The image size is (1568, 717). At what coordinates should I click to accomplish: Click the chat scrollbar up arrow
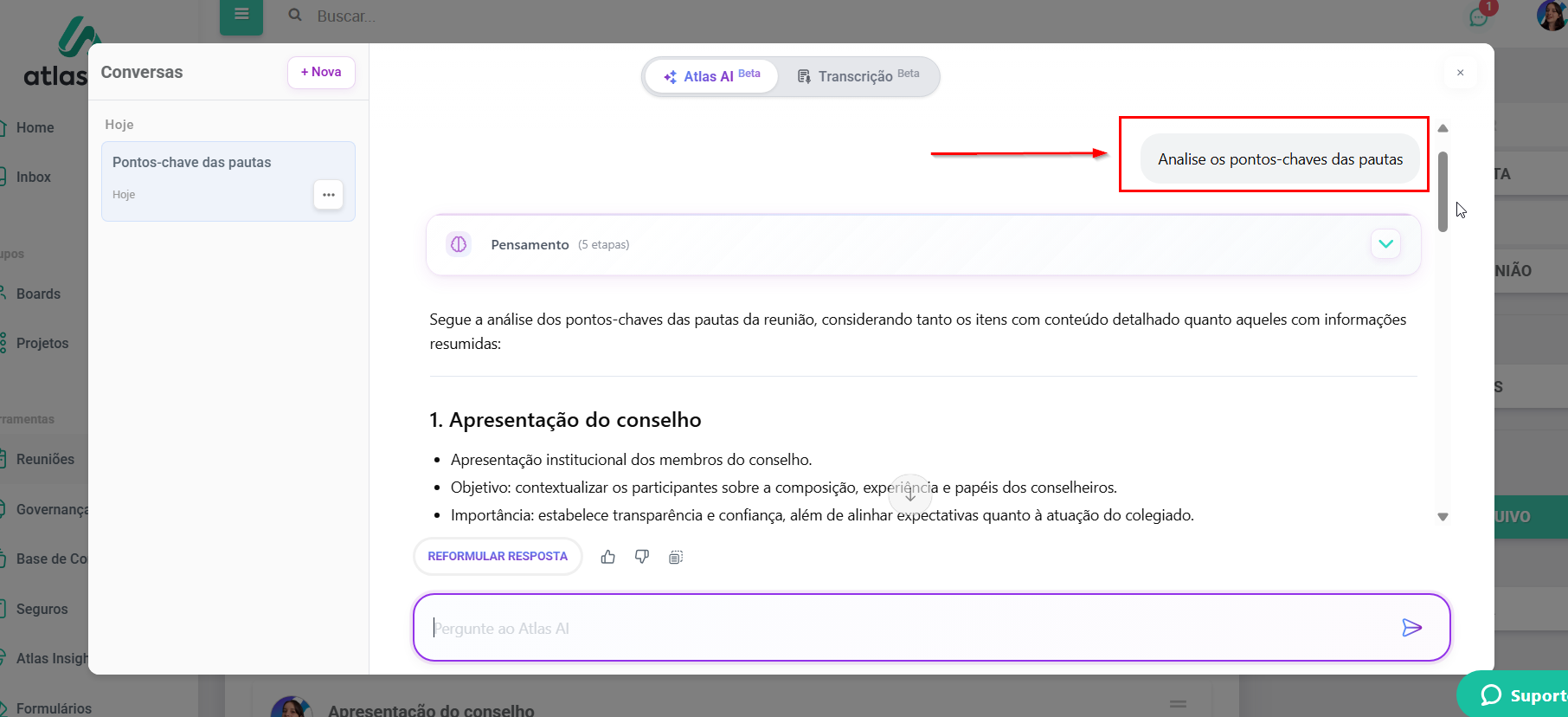pyautogui.click(x=1443, y=128)
